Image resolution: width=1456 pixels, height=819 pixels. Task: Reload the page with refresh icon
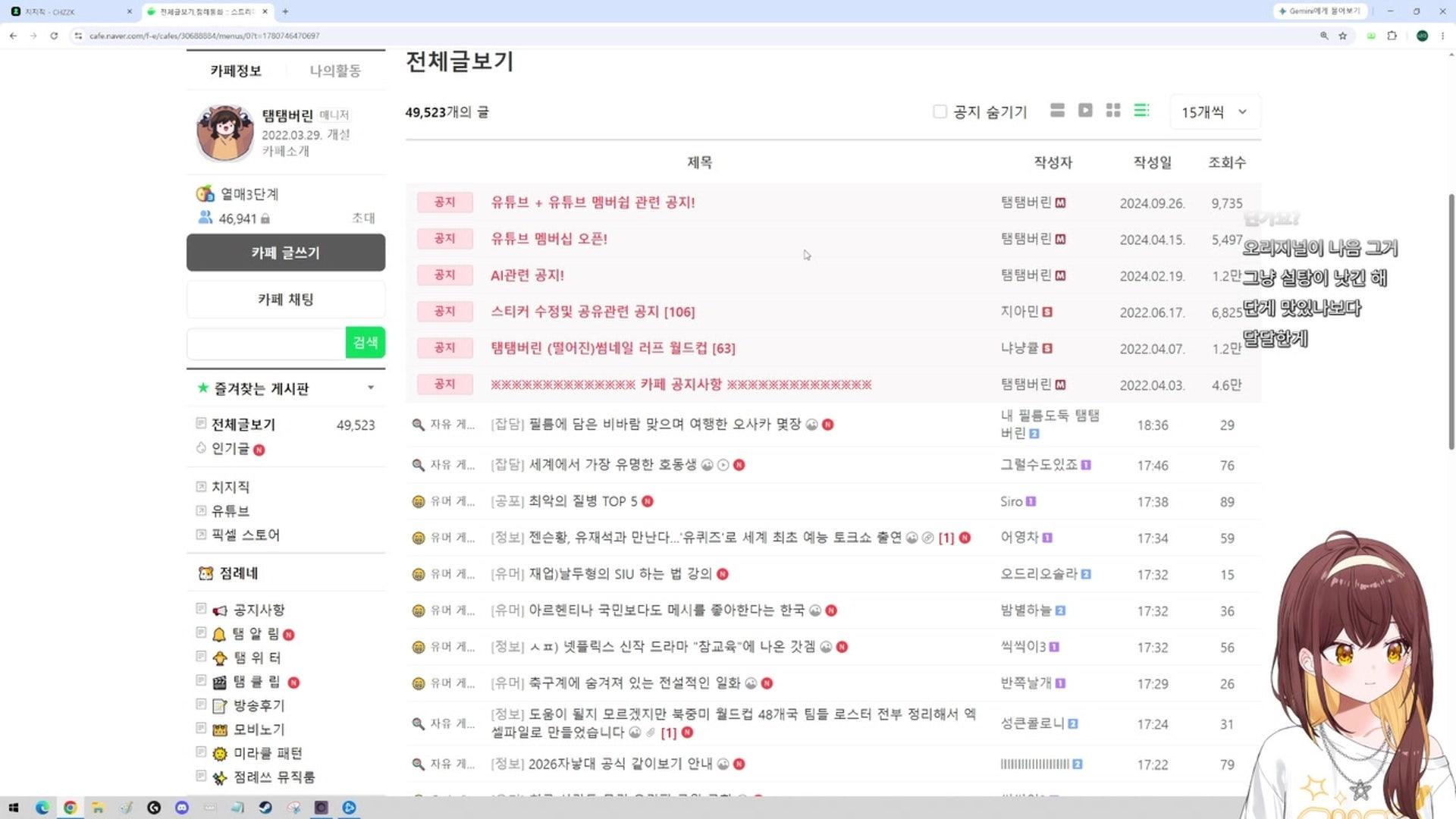point(54,36)
